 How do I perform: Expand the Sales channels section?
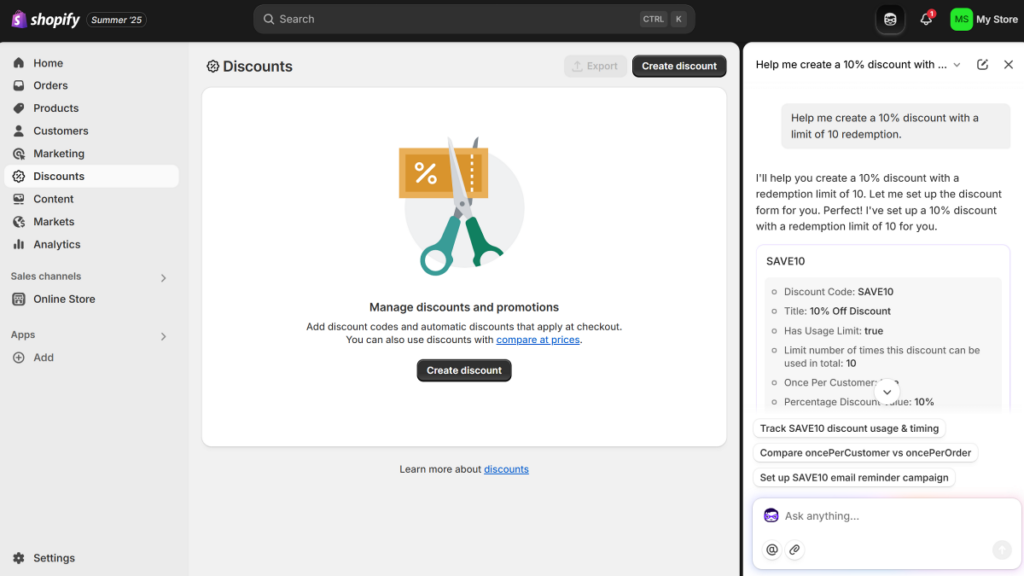(x=163, y=277)
